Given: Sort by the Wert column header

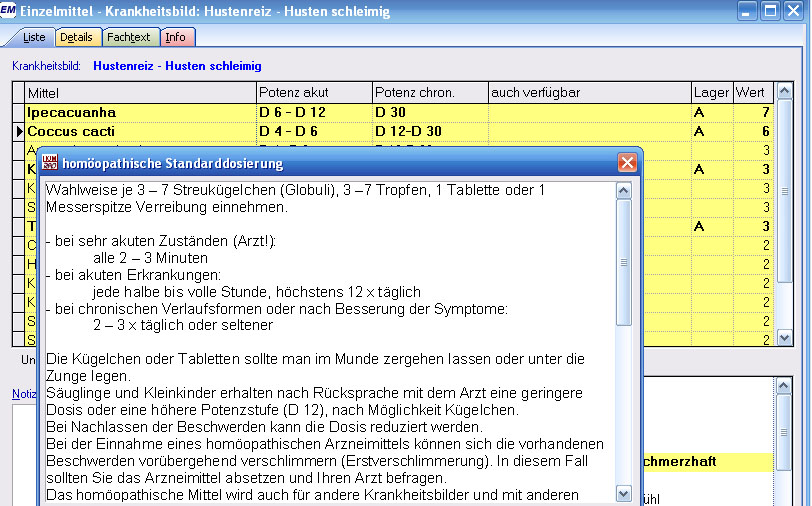Looking at the screenshot, I should click(752, 93).
